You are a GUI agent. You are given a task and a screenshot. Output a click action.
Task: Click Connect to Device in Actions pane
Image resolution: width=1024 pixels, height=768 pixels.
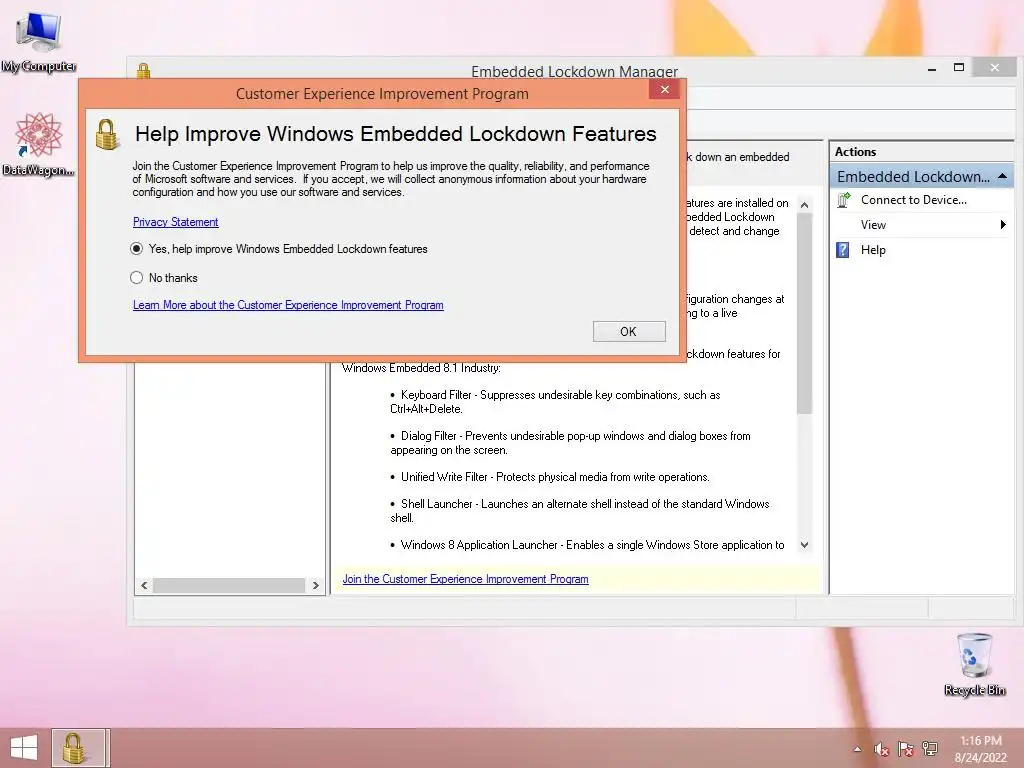pyautogui.click(x=914, y=200)
